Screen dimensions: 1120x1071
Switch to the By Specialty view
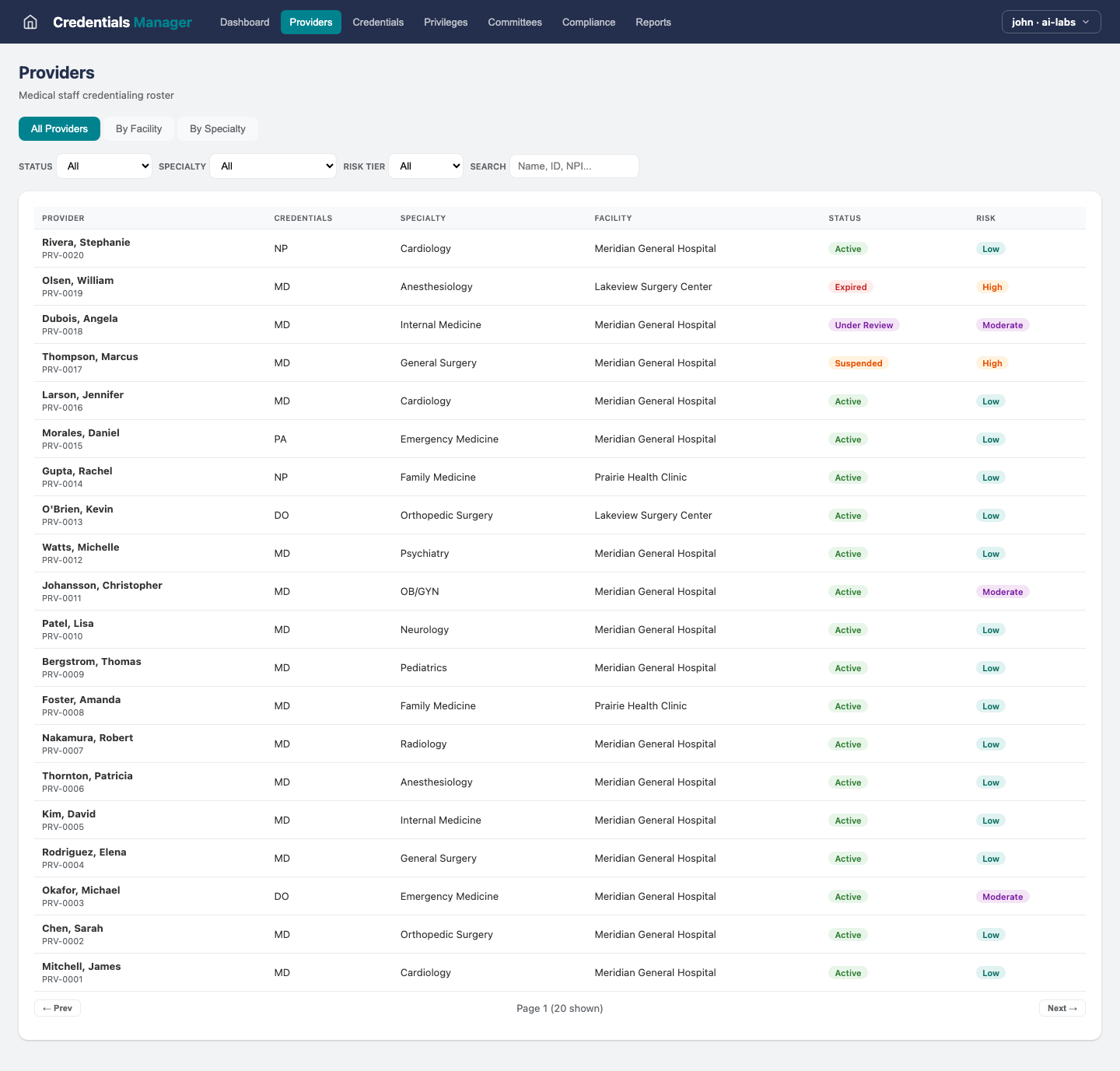(218, 128)
